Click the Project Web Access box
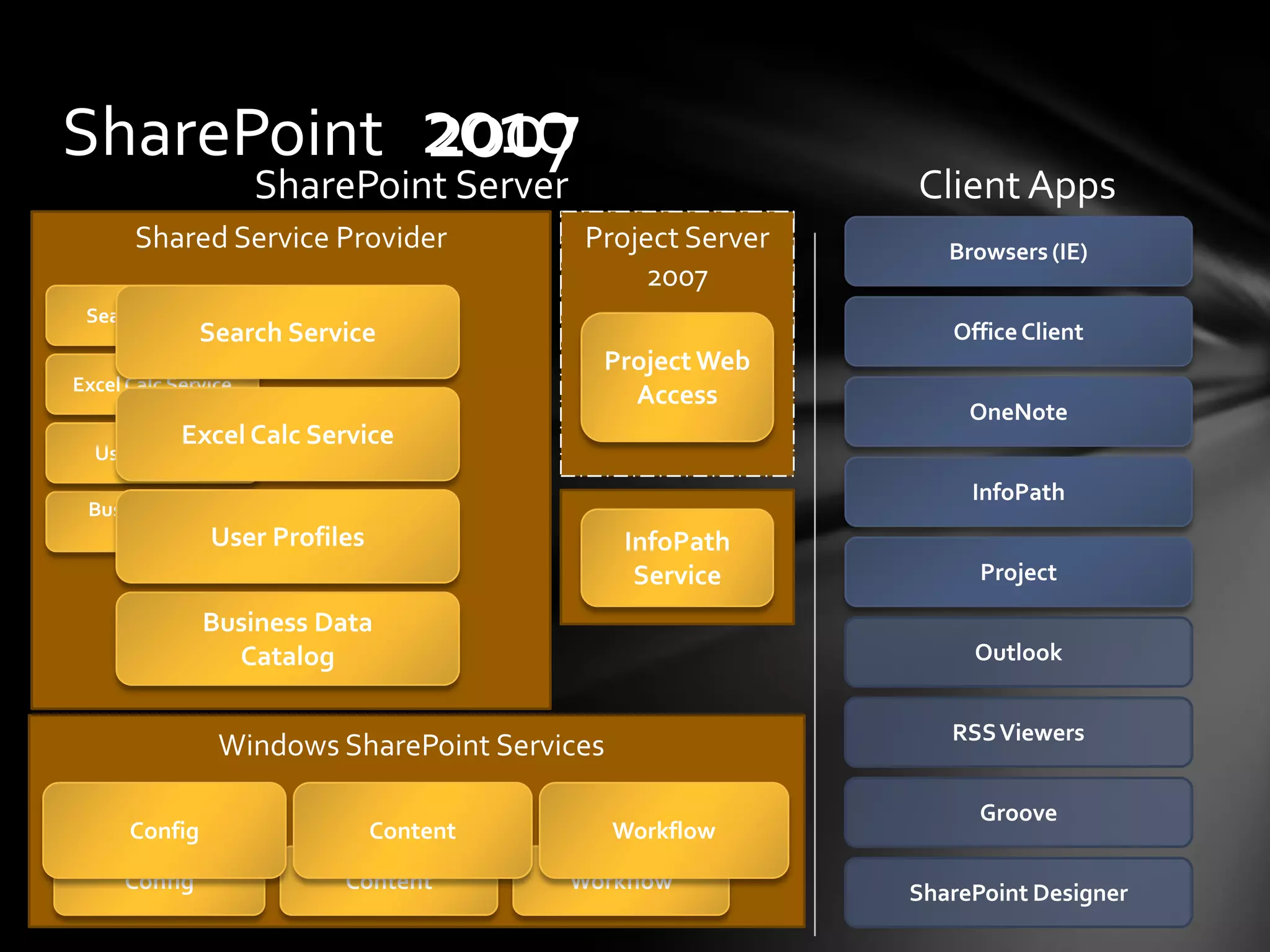Screen dimensions: 1270x952 677,377
